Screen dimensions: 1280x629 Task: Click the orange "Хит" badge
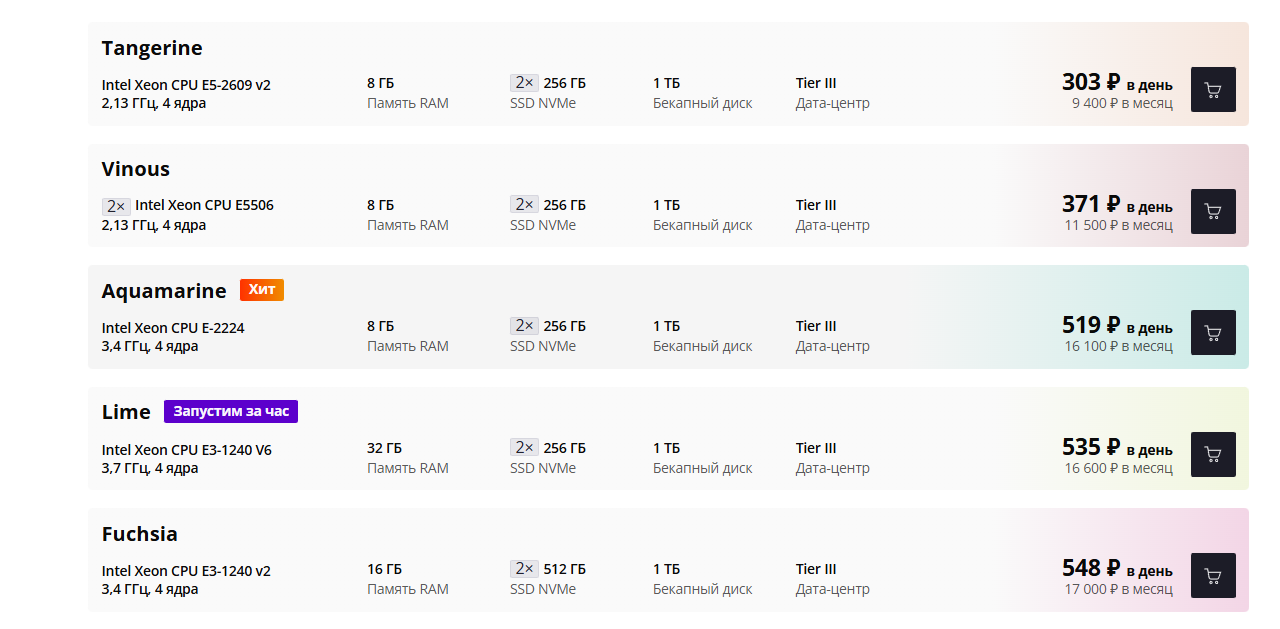coord(262,290)
